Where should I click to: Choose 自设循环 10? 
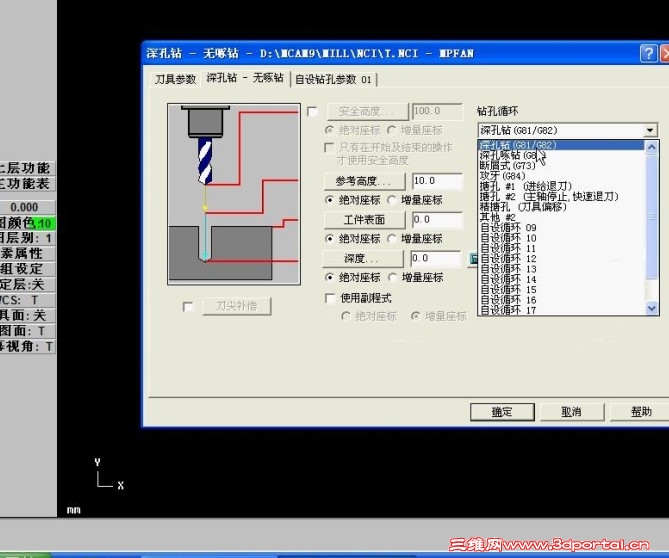(x=561, y=238)
